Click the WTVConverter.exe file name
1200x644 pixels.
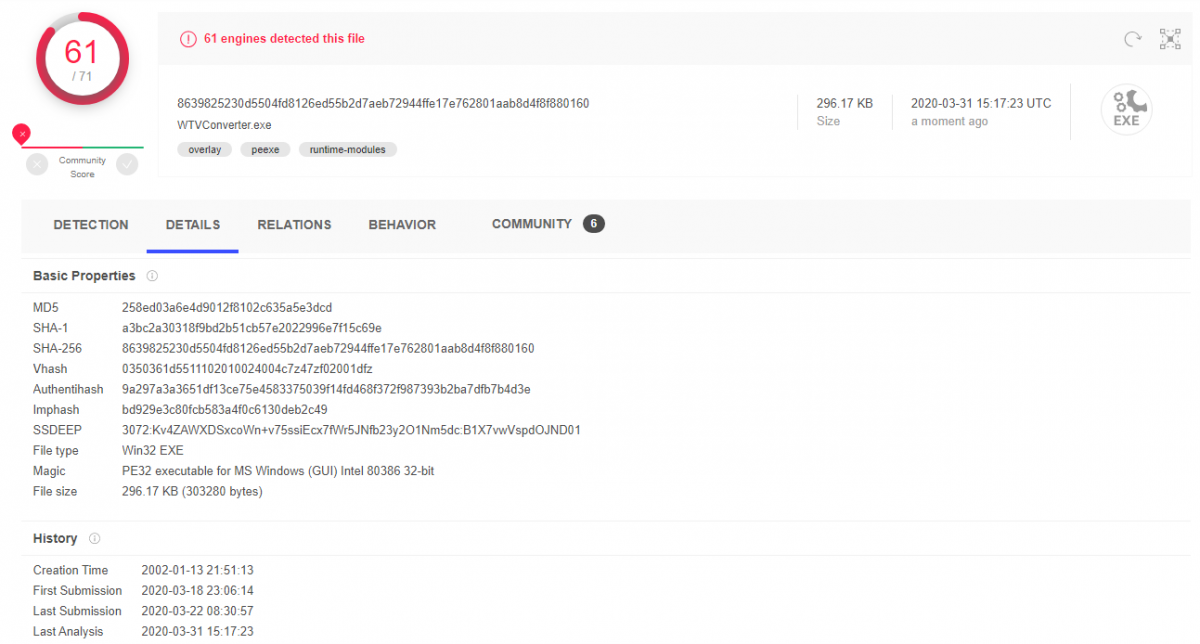[x=224, y=125]
